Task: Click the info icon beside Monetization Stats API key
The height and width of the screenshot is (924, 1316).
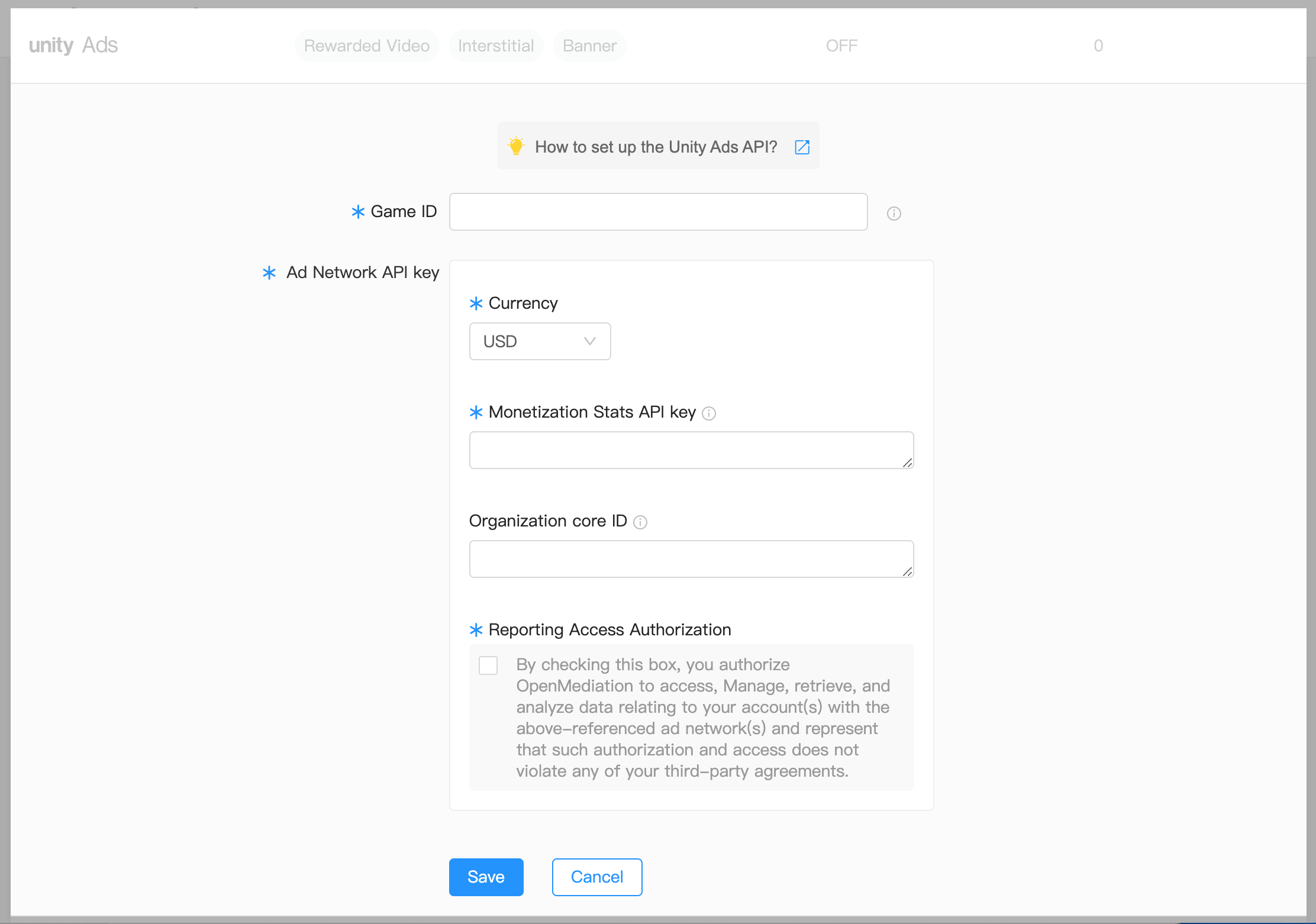Action: click(x=709, y=413)
